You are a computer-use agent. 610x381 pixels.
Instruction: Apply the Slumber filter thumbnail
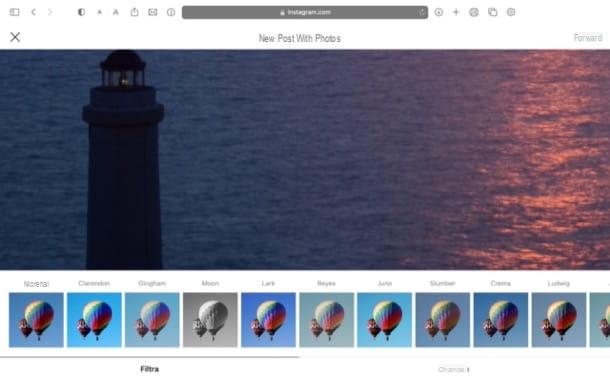pos(443,320)
